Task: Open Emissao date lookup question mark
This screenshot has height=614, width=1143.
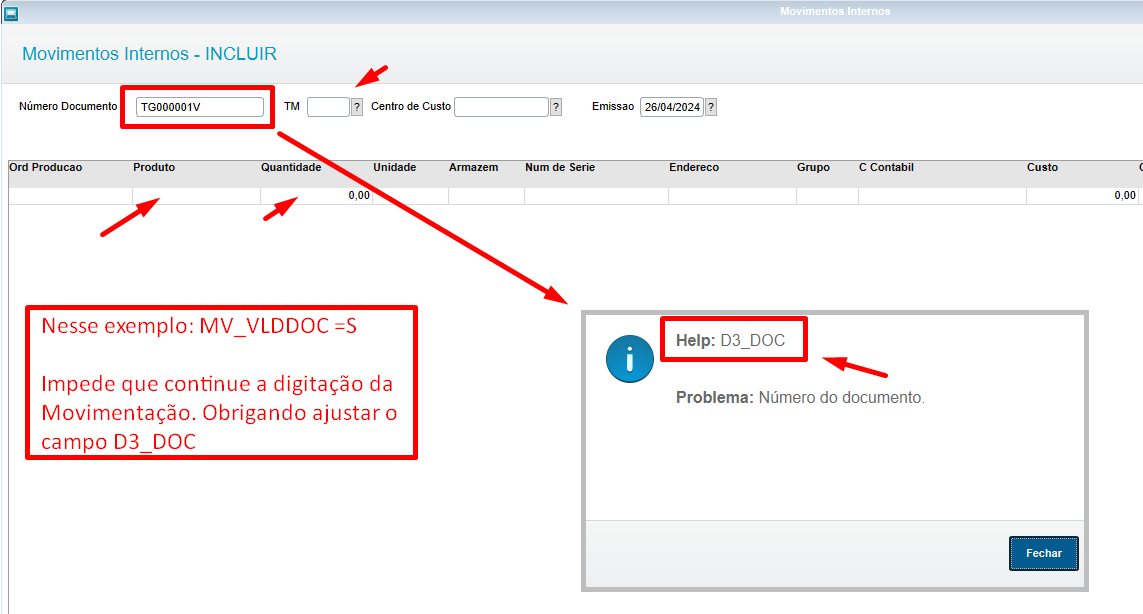Action: pyautogui.click(x=711, y=107)
